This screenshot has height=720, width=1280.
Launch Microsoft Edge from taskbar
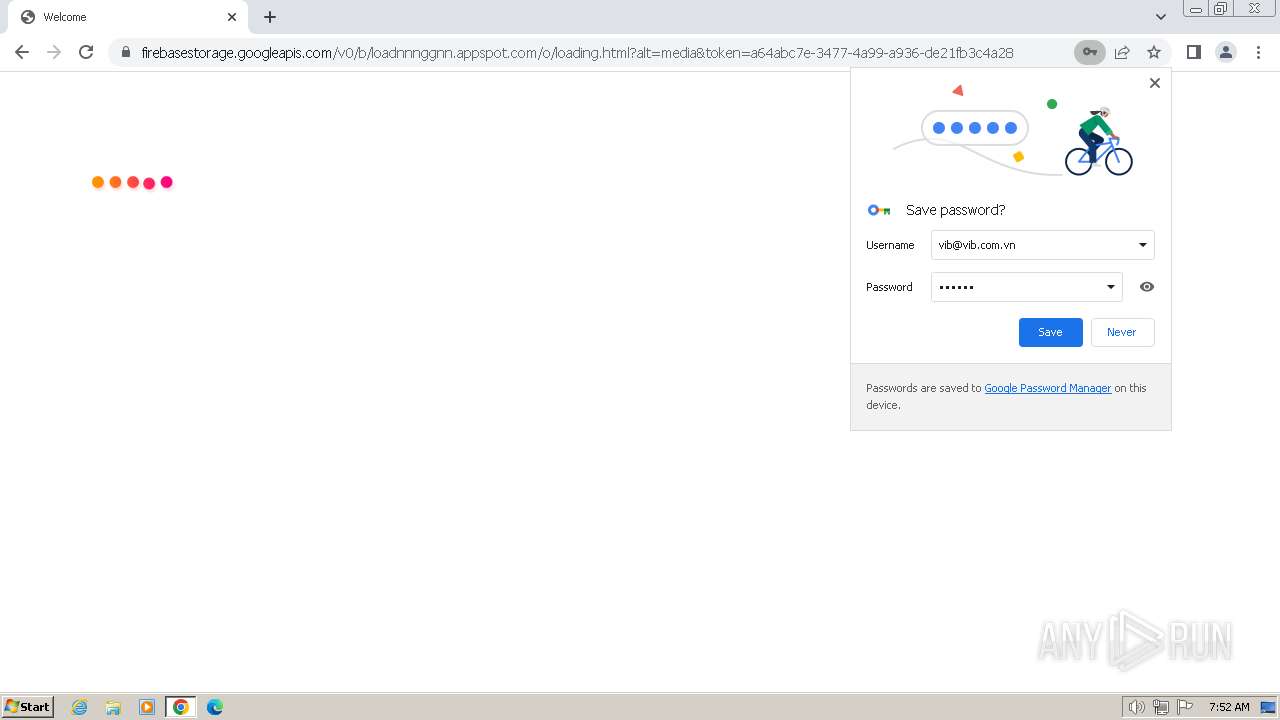tap(214, 707)
